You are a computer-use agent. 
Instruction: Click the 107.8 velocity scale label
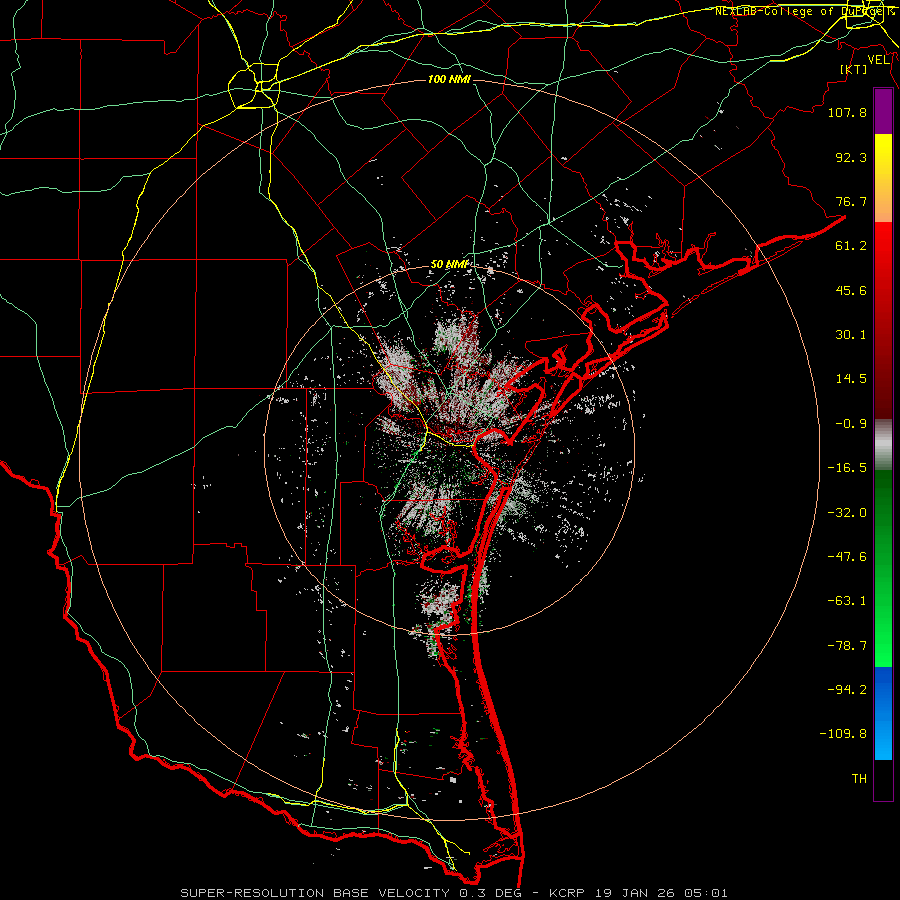tap(847, 112)
